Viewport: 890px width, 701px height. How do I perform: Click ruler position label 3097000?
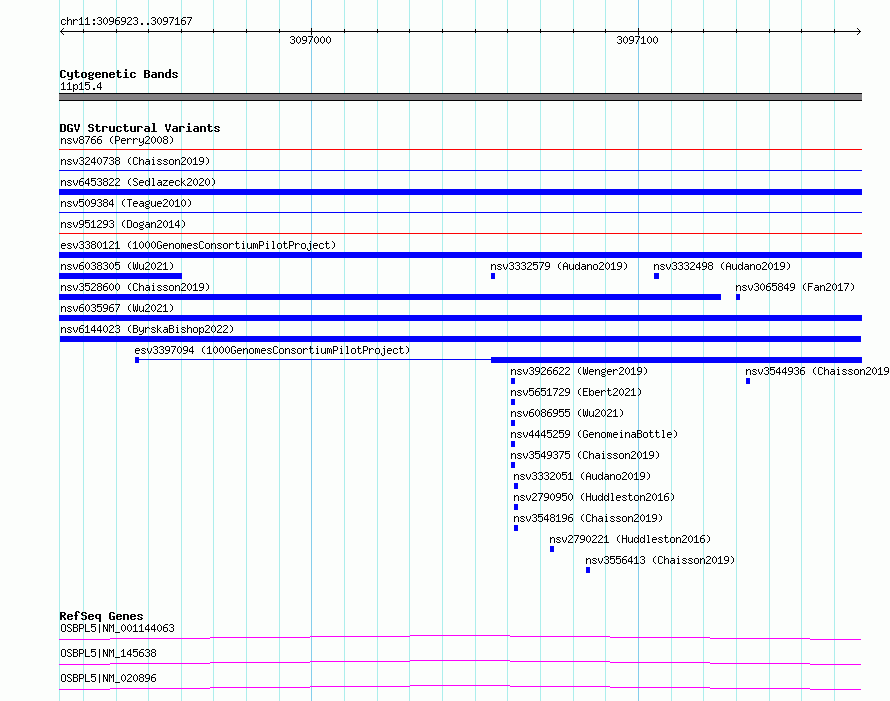[310, 40]
